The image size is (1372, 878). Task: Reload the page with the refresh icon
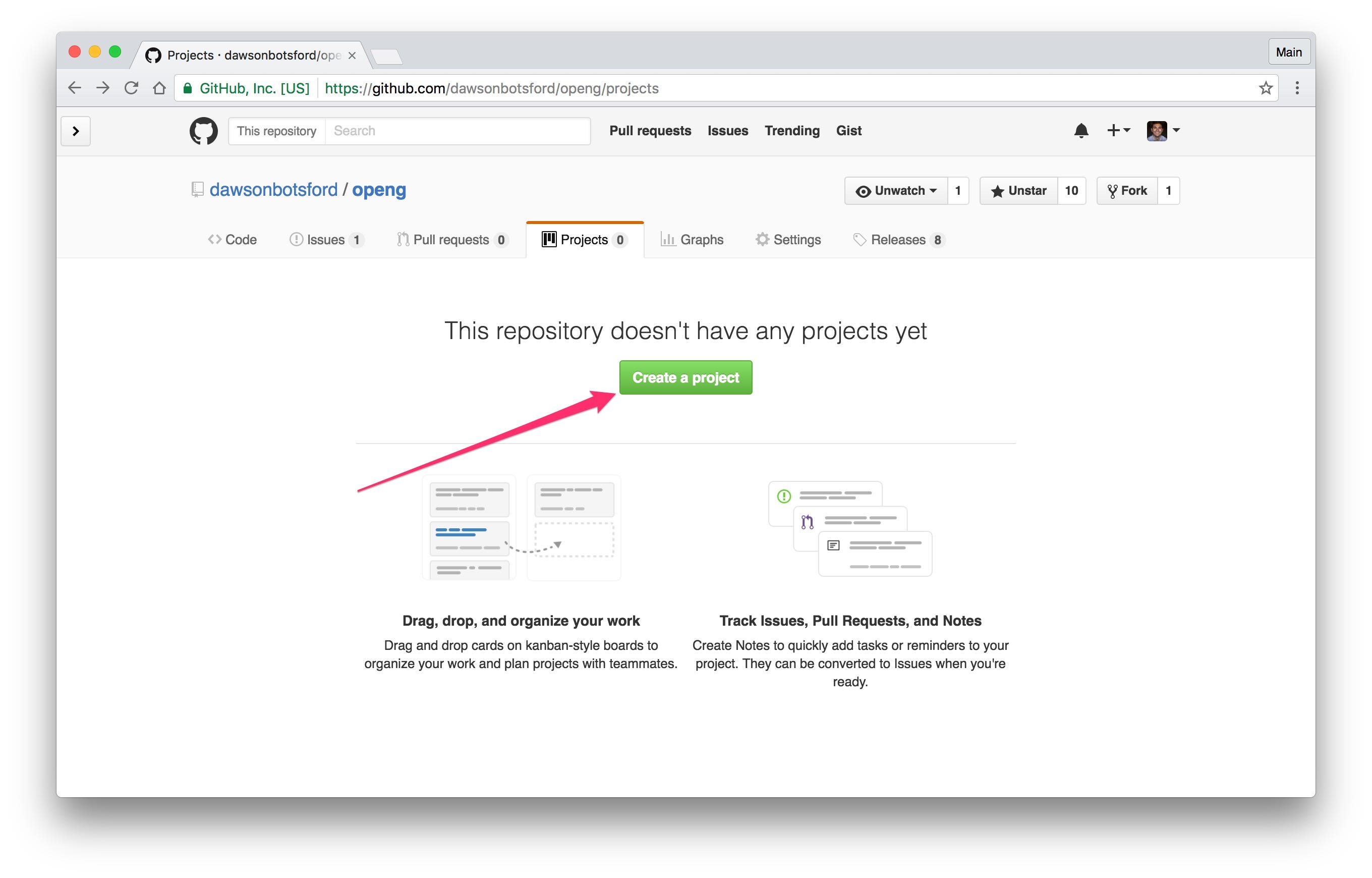[x=131, y=87]
